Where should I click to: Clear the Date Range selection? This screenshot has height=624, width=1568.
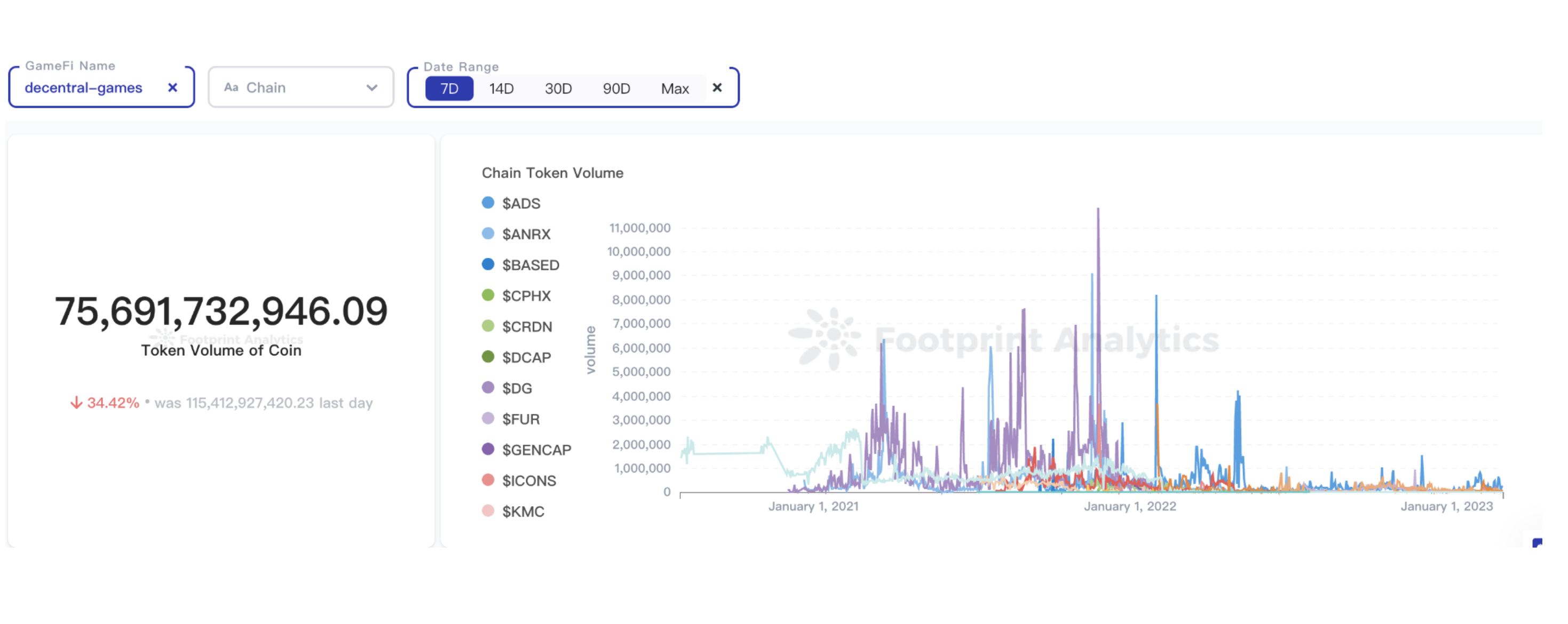click(x=717, y=87)
